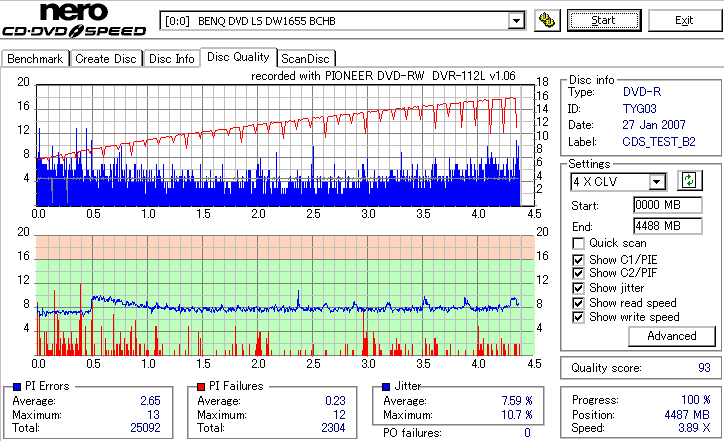
Task: Click the Start button
Action: 604,20
